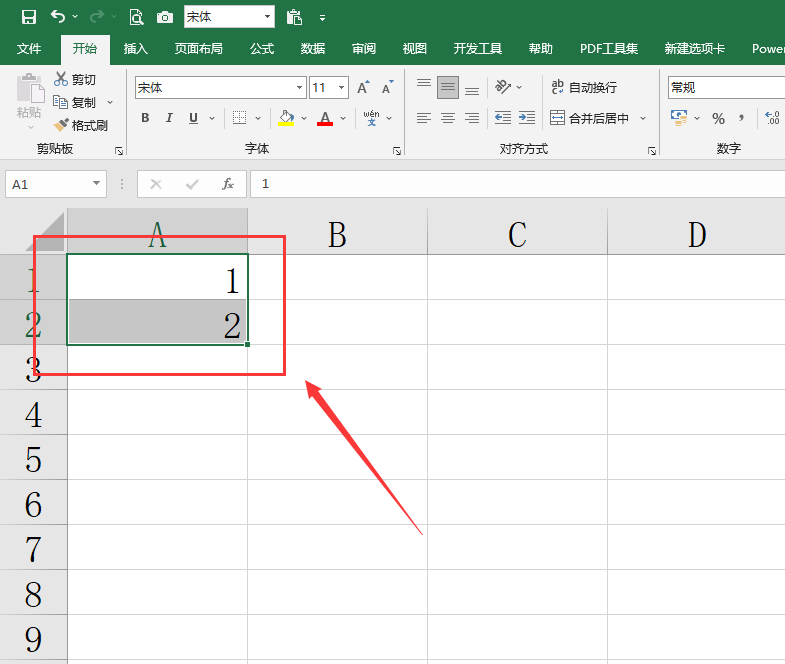
Task: Toggle Italic formatting
Action: pyautogui.click(x=169, y=118)
